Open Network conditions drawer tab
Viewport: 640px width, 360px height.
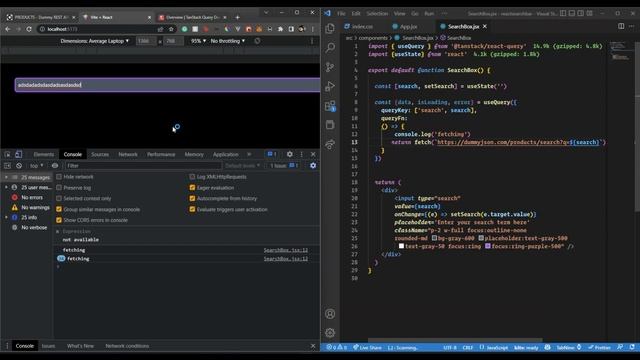pyautogui.click(x=127, y=346)
